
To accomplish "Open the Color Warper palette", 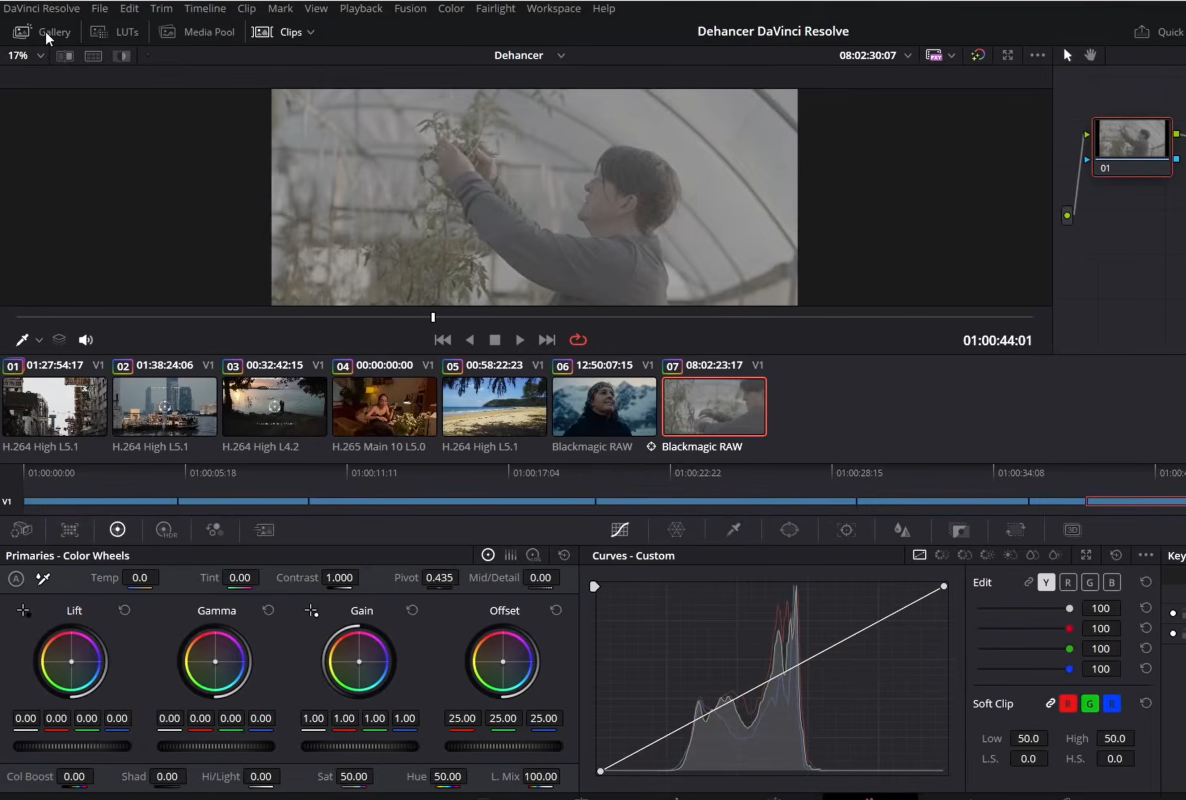I will (x=676, y=530).
